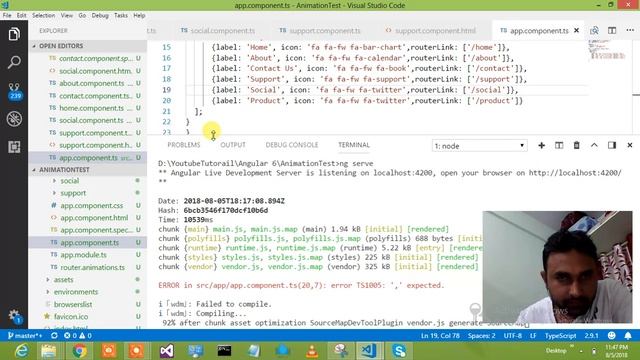Click TypeScript language mode indicator
The image size is (640, 360).
pyautogui.click(x=560, y=336)
